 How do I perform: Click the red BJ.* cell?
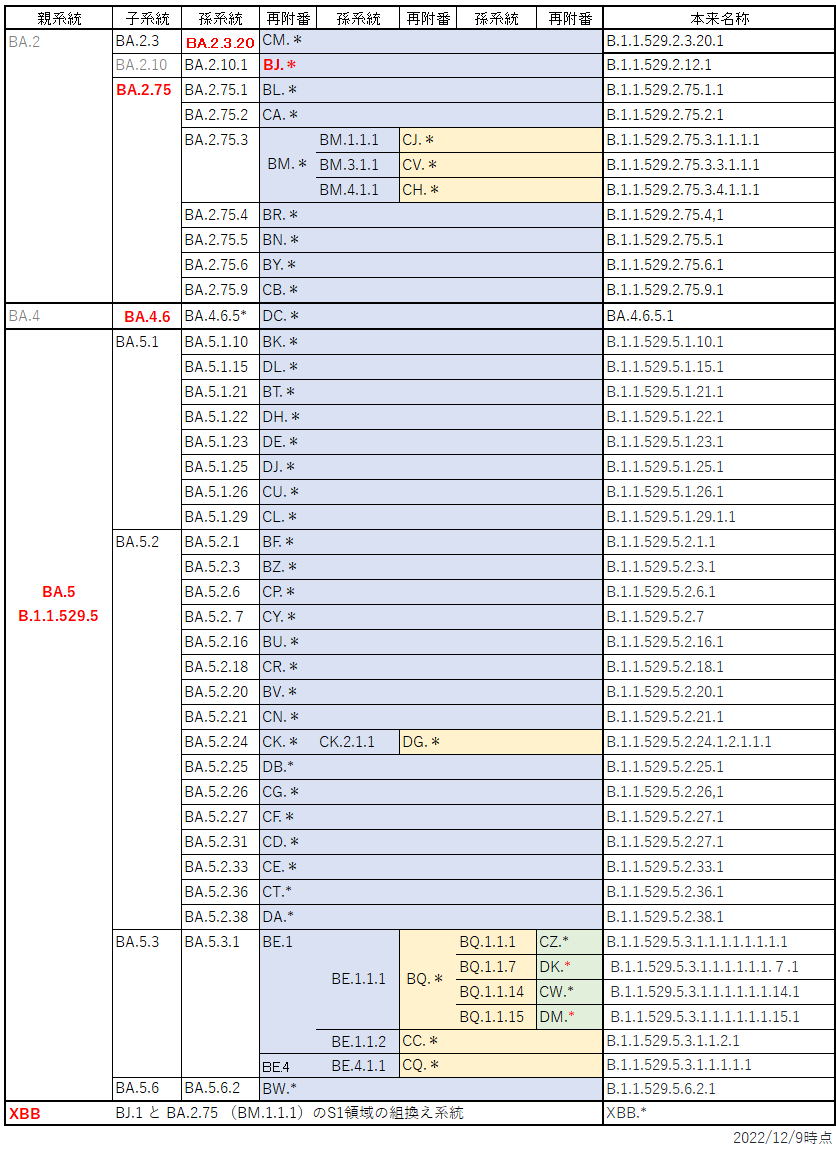pyautogui.click(x=279, y=65)
